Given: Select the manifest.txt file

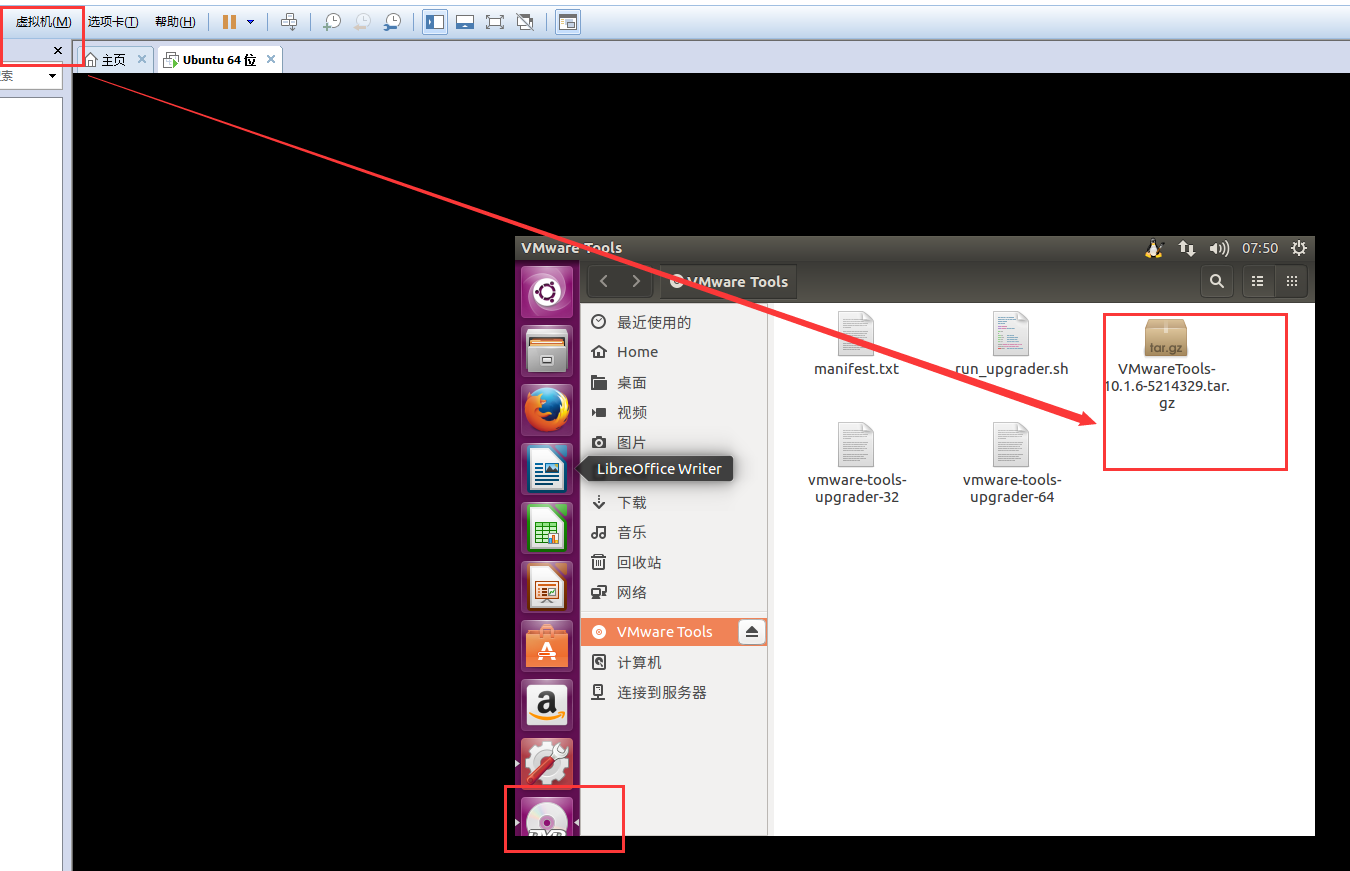Looking at the screenshot, I should pos(856,344).
